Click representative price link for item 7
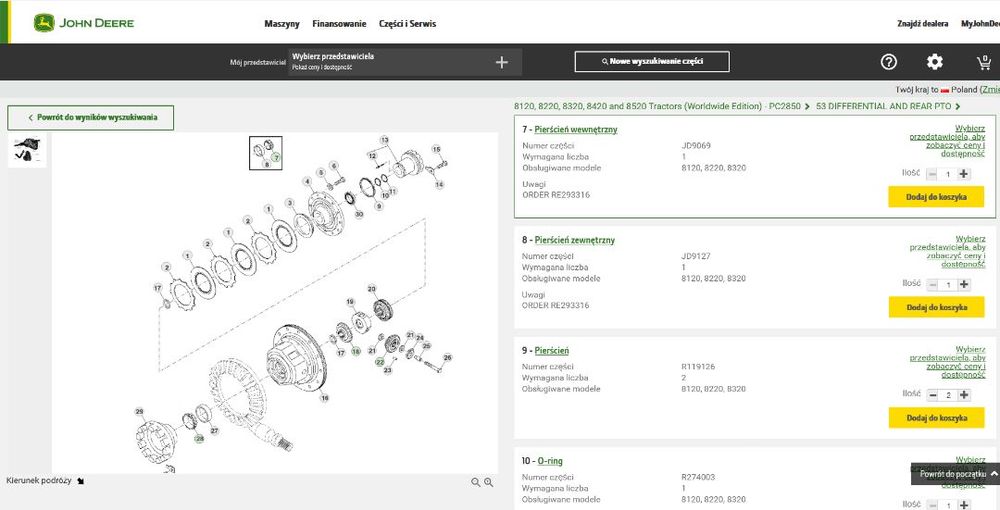The width and height of the screenshot is (1000, 510). 947,141
